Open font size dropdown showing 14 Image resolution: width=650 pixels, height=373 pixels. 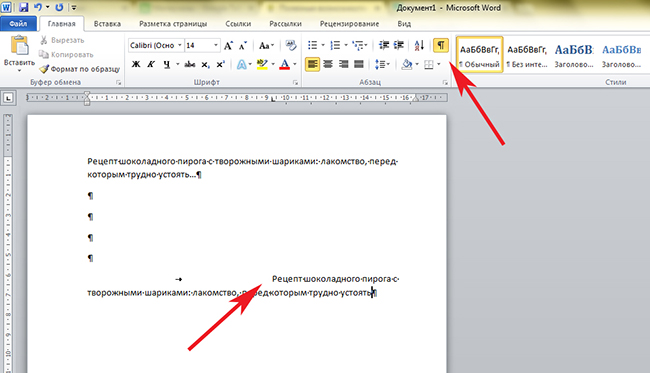pos(216,45)
